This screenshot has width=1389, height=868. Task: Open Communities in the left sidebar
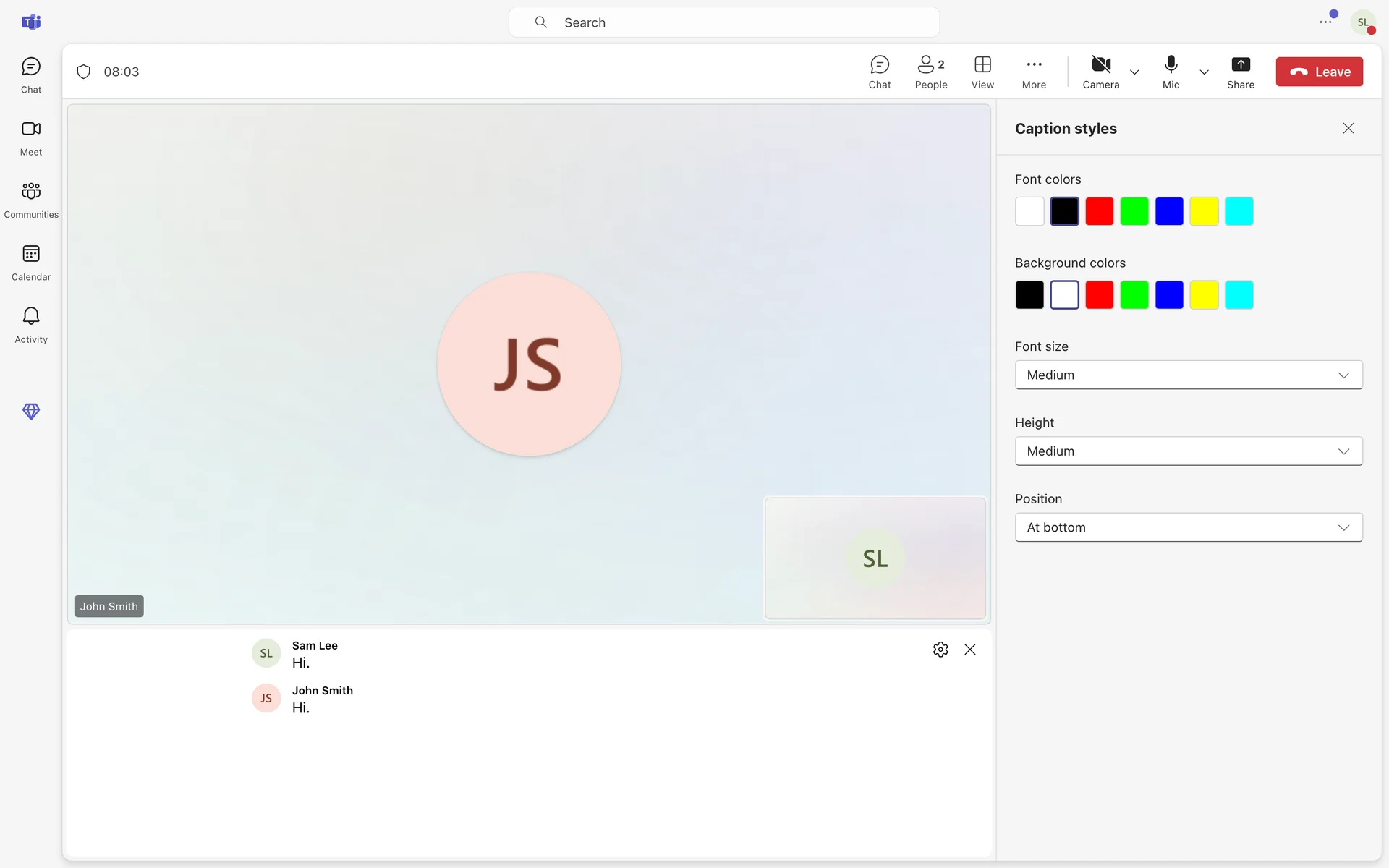(x=31, y=200)
